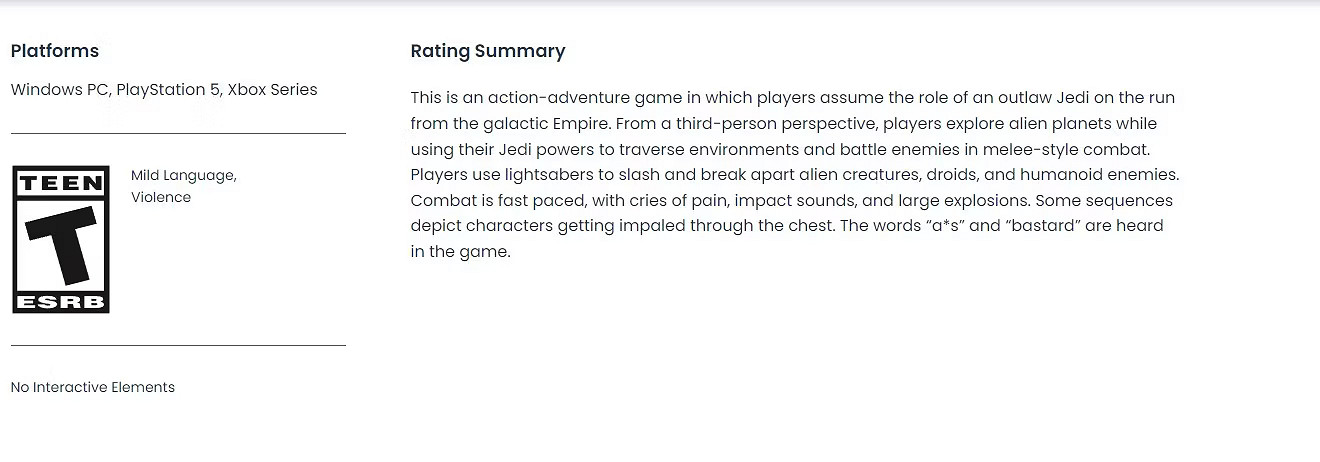This screenshot has width=1320, height=462.
Task: Click the large T letter in rating badge
Action: pyautogui.click(x=62, y=245)
